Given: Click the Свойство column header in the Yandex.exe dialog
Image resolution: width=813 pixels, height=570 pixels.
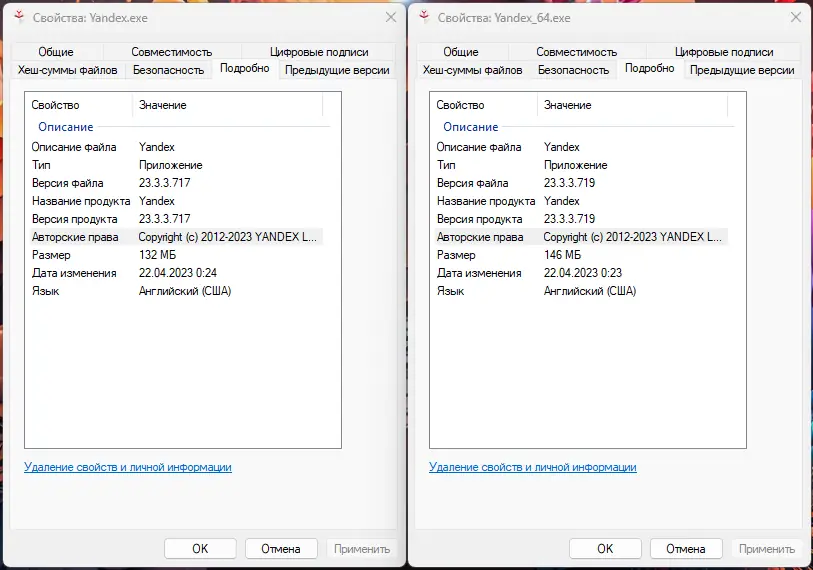Looking at the screenshot, I should tap(56, 105).
